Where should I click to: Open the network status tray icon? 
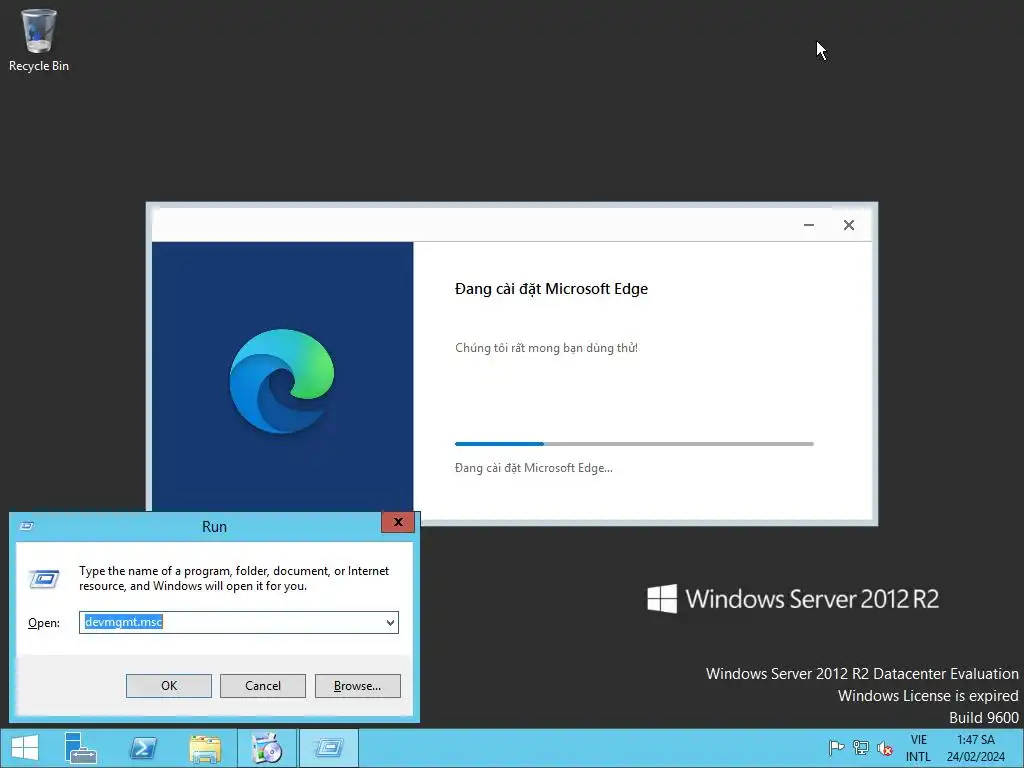(861, 748)
